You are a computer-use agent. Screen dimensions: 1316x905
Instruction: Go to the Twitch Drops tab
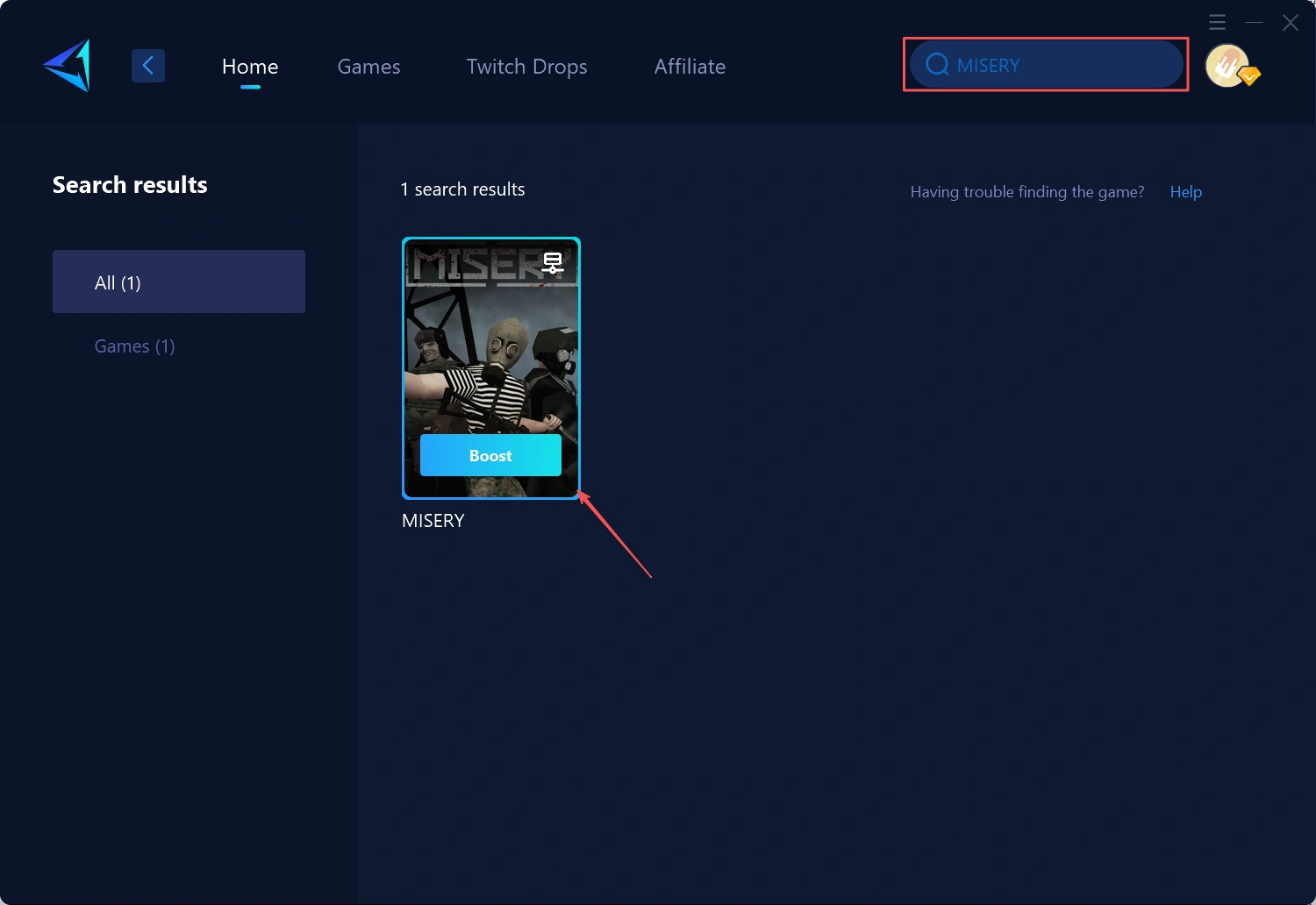(x=526, y=67)
